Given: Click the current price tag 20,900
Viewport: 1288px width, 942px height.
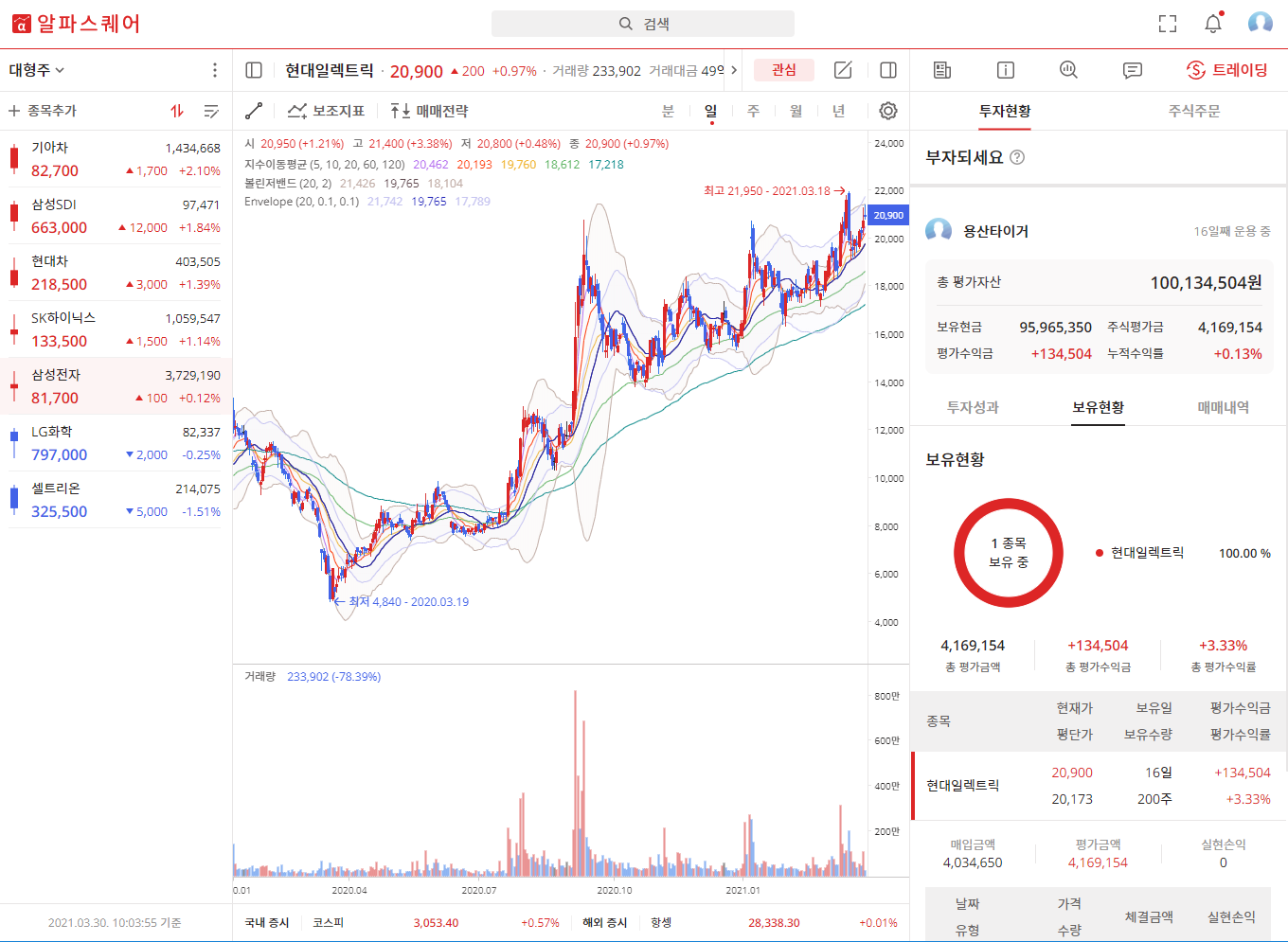Looking at the screenshot, I should [x=888, y=215].
